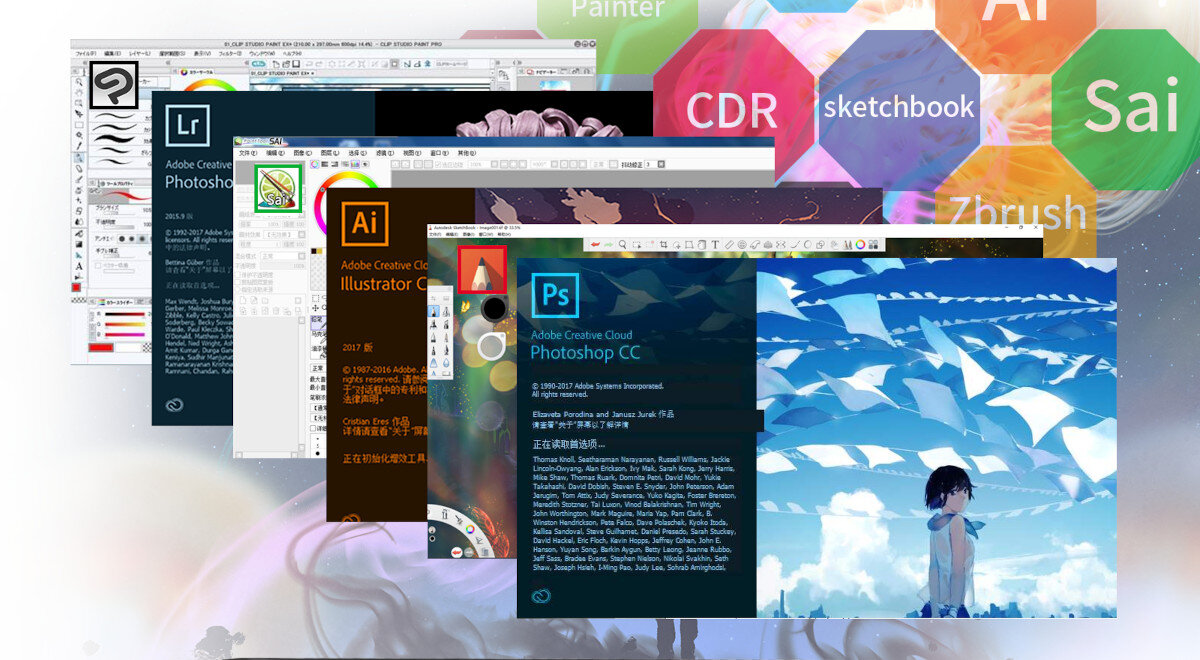Click the Creative Cloud icon on Photoshop splash
Image resolution: width=1200 pixels, height=660 pixels.
coord(544,596)
